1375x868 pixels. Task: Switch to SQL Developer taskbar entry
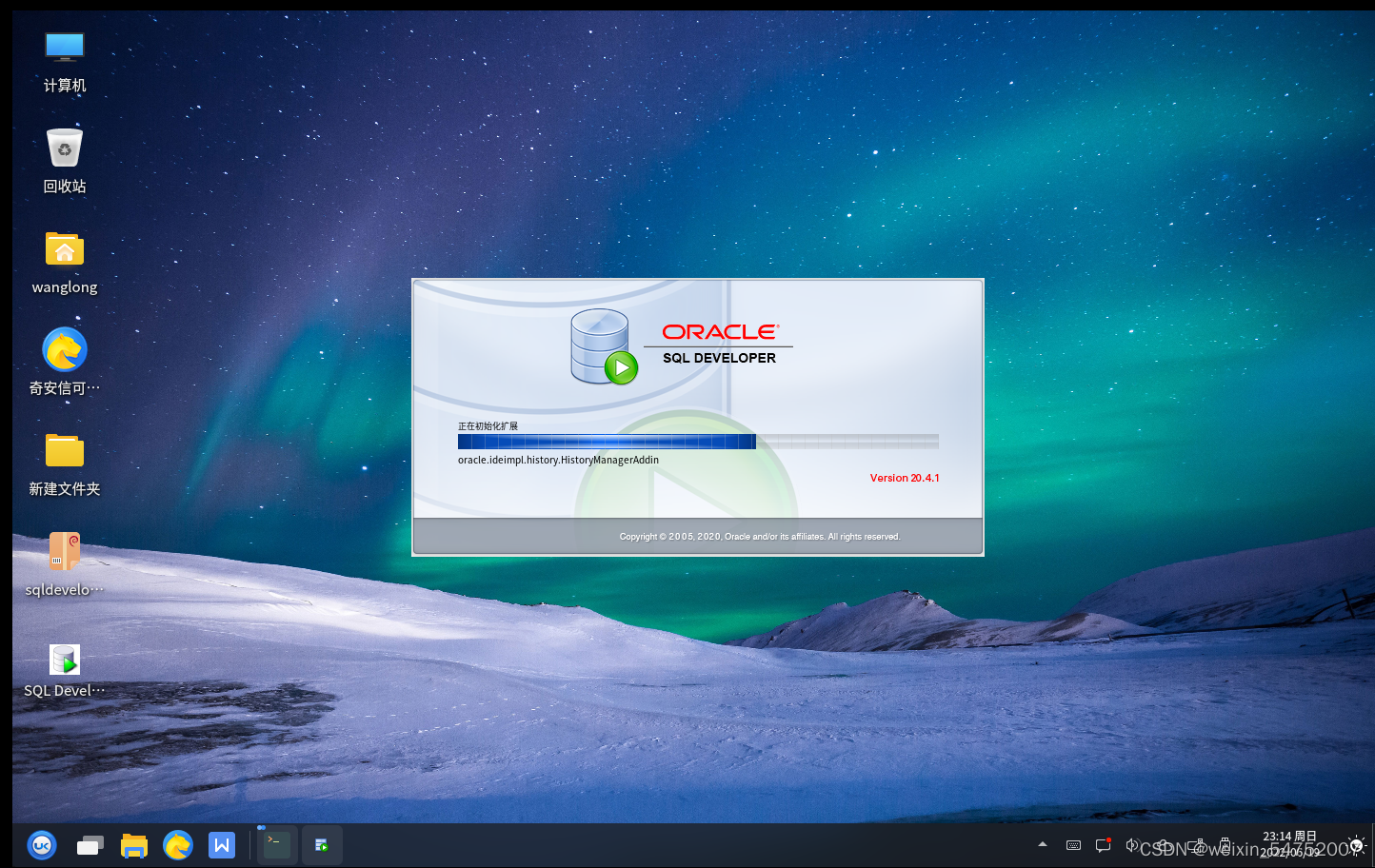pyautogui.click(x=322, y=845)
